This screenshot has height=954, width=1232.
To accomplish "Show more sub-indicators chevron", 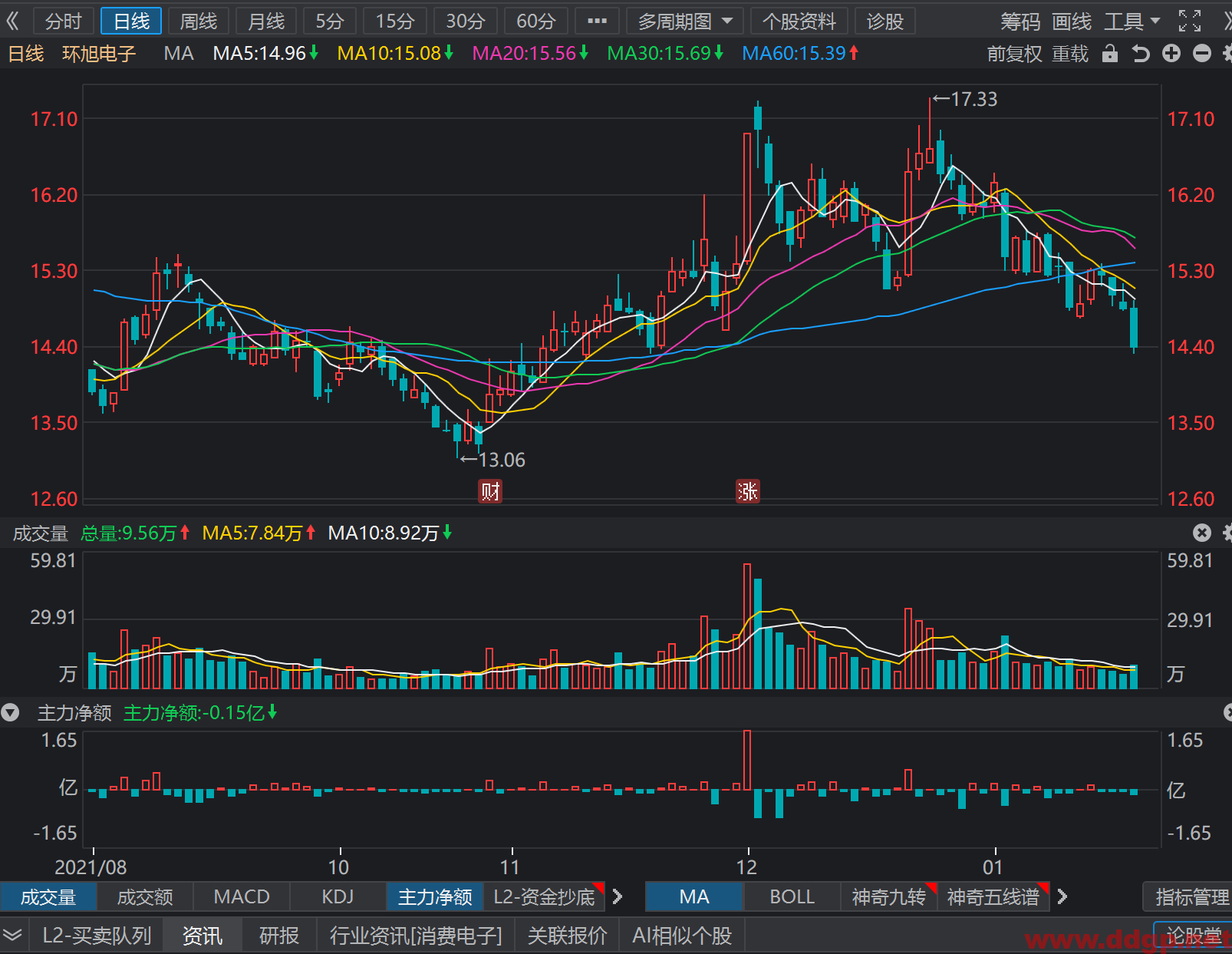I will pos(618,896).
